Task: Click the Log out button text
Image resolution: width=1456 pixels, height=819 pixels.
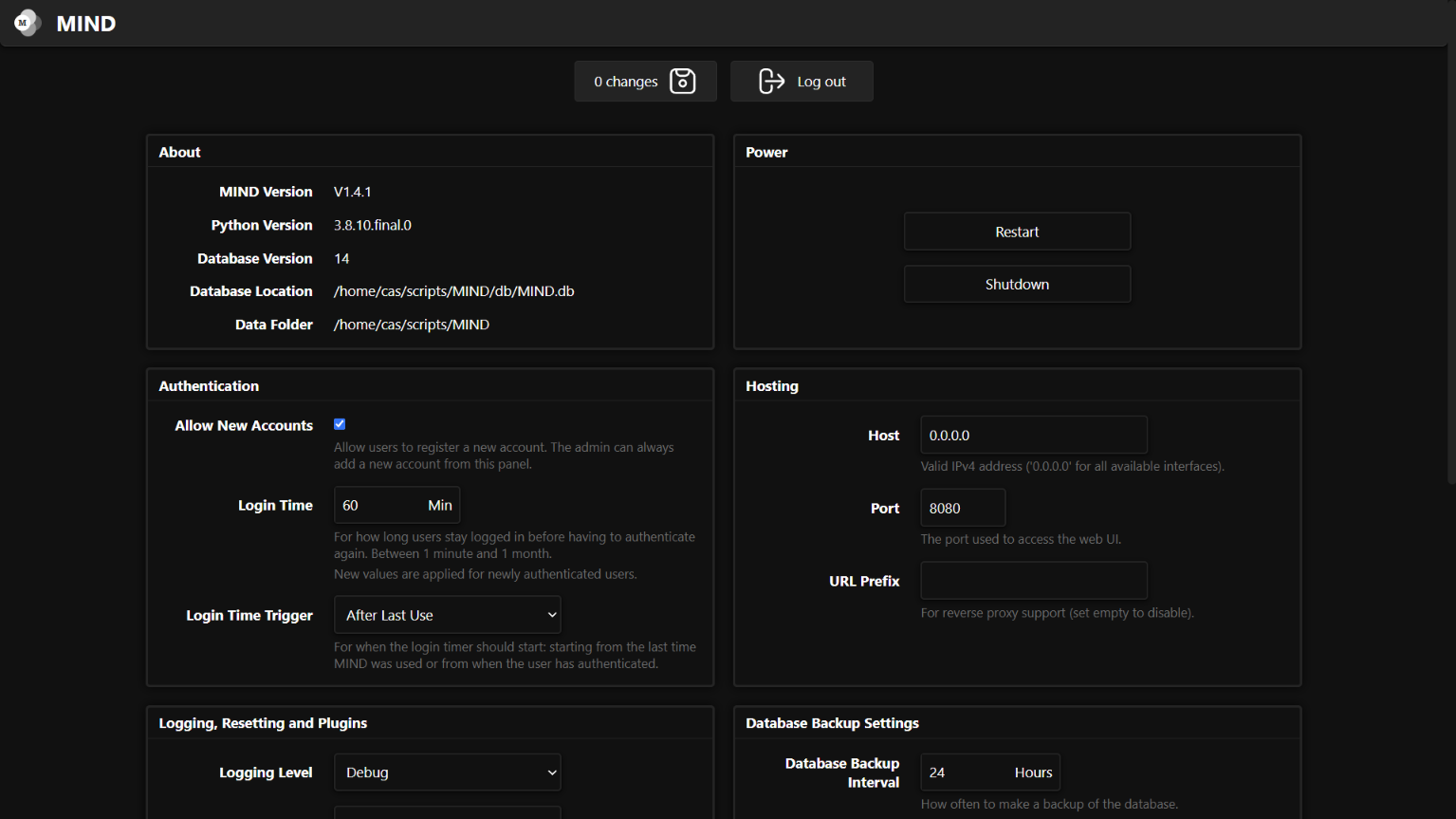Action: pyautogui.click(x=821, y=82)
